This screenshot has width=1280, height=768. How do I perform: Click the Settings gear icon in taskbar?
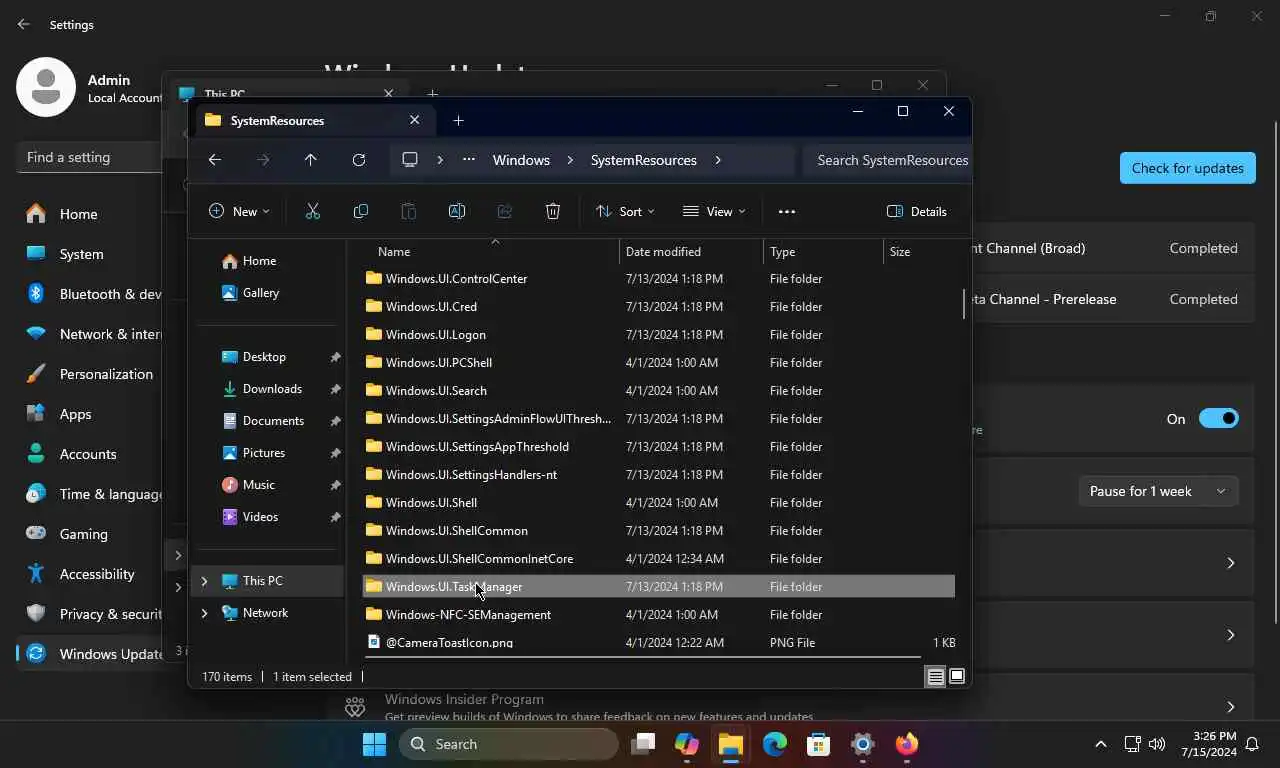(x=863, y=744)
